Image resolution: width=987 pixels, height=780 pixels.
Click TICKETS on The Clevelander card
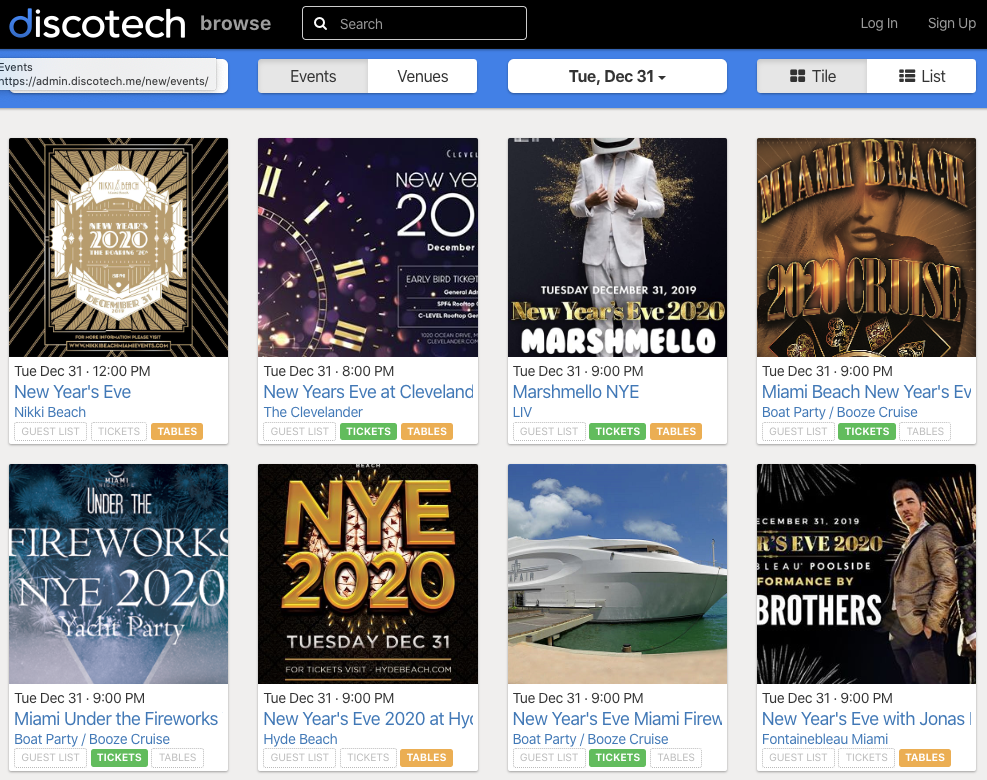click(368, 431)
